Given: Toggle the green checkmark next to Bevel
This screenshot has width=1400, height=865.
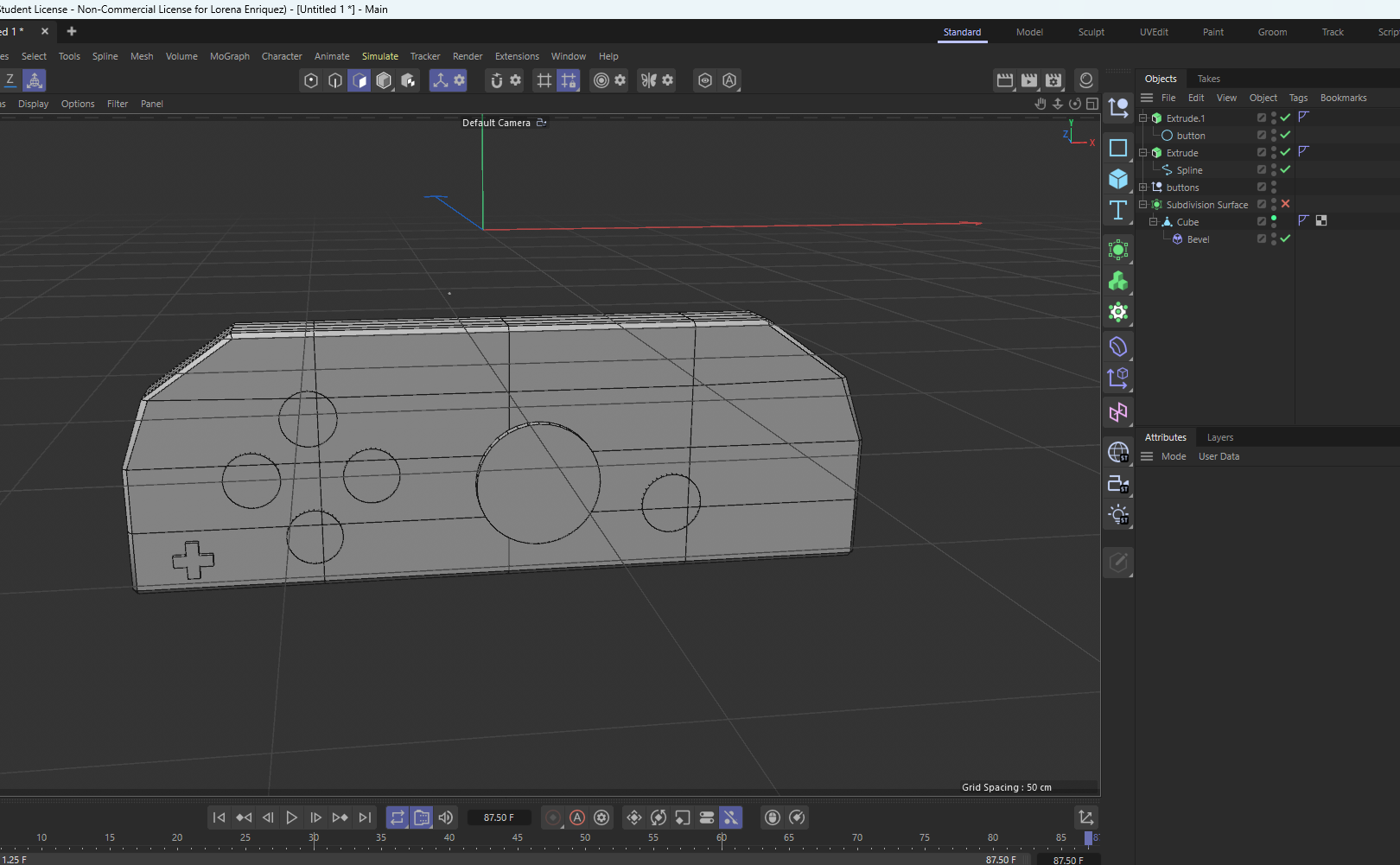Looking at the screenshot, I should tap(1285, 239).
